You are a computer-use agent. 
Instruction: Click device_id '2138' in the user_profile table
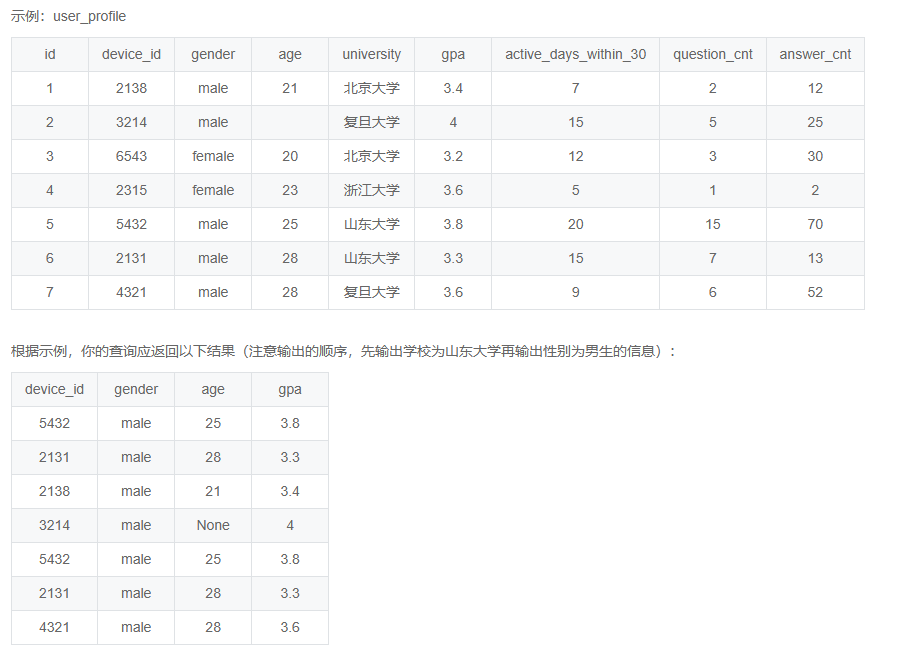(x=131, y=88)
